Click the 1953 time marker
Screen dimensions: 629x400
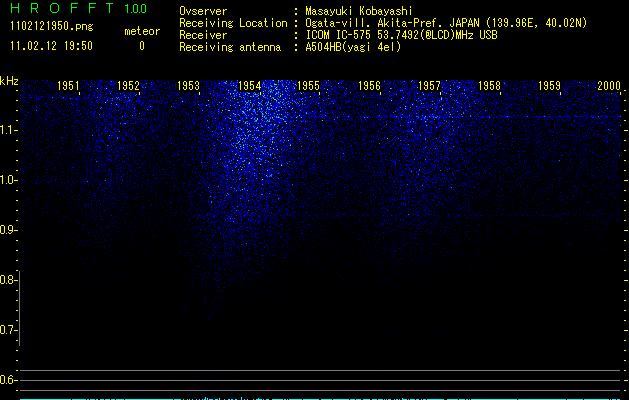(x=189, y=86)
